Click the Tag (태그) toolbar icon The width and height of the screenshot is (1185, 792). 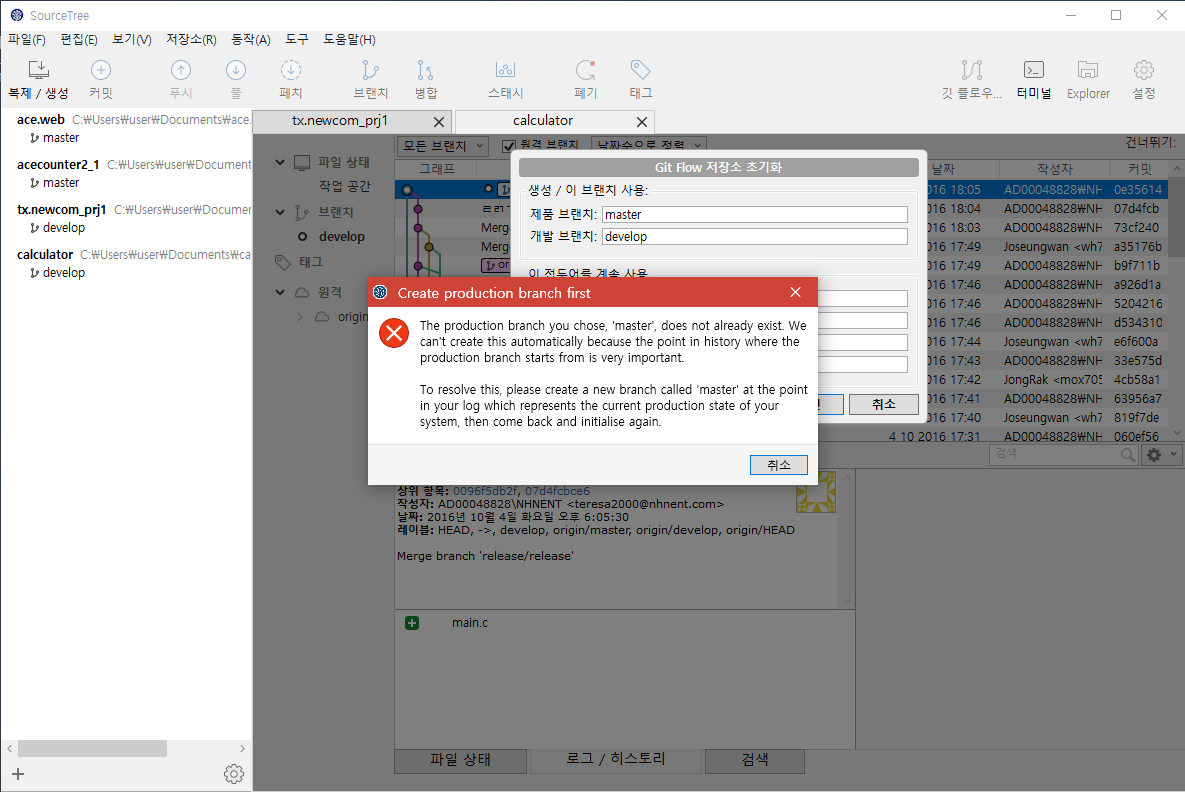tap(641, 70)
